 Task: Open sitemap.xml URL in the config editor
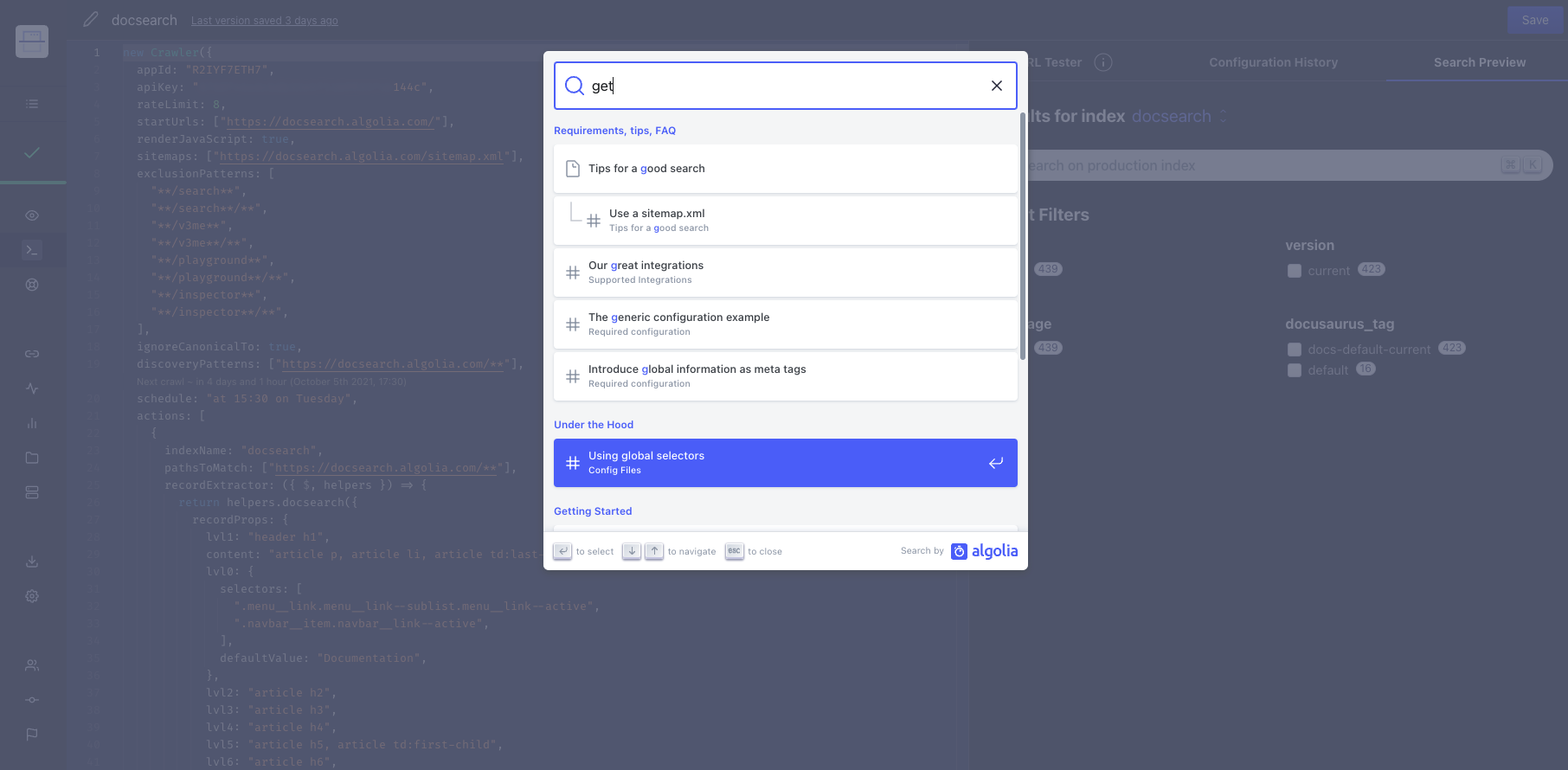pos(361,157)
